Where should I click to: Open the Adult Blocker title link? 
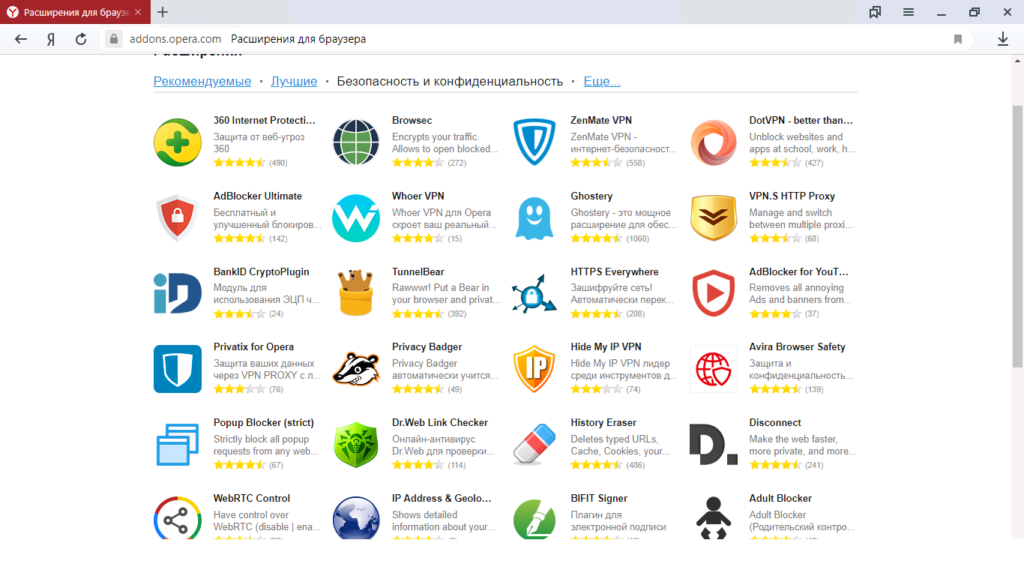point(780,498)
